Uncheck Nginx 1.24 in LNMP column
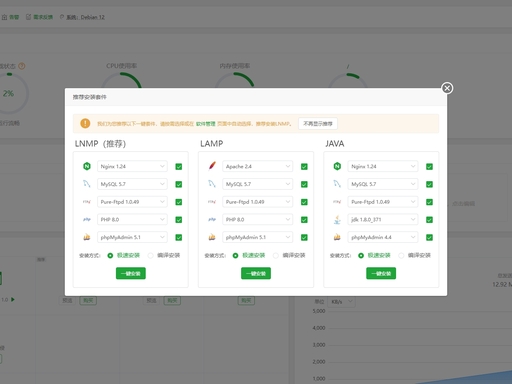Image resolution: width=512 pixels, height=384 pixels. click(179, 166)
